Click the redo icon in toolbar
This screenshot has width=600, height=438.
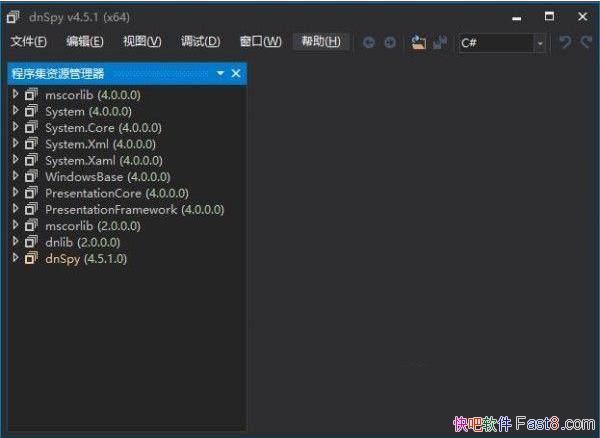point(587,42)
